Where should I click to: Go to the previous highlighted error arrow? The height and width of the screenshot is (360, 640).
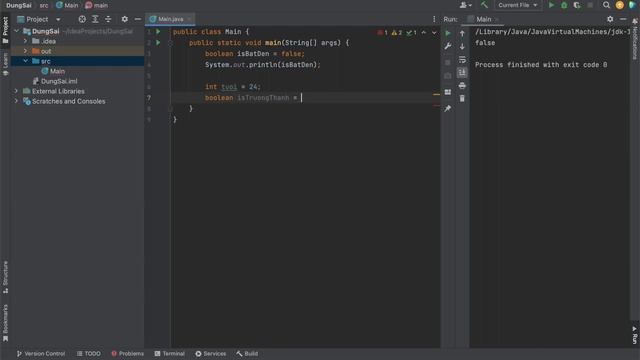point(424,33)
